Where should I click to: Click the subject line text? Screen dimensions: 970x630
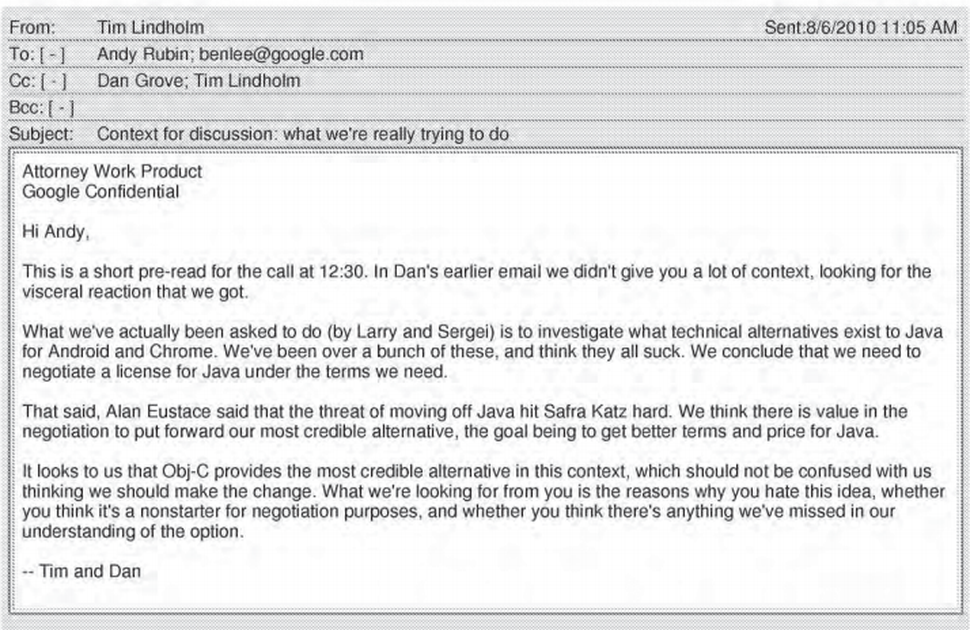[303, 134]
